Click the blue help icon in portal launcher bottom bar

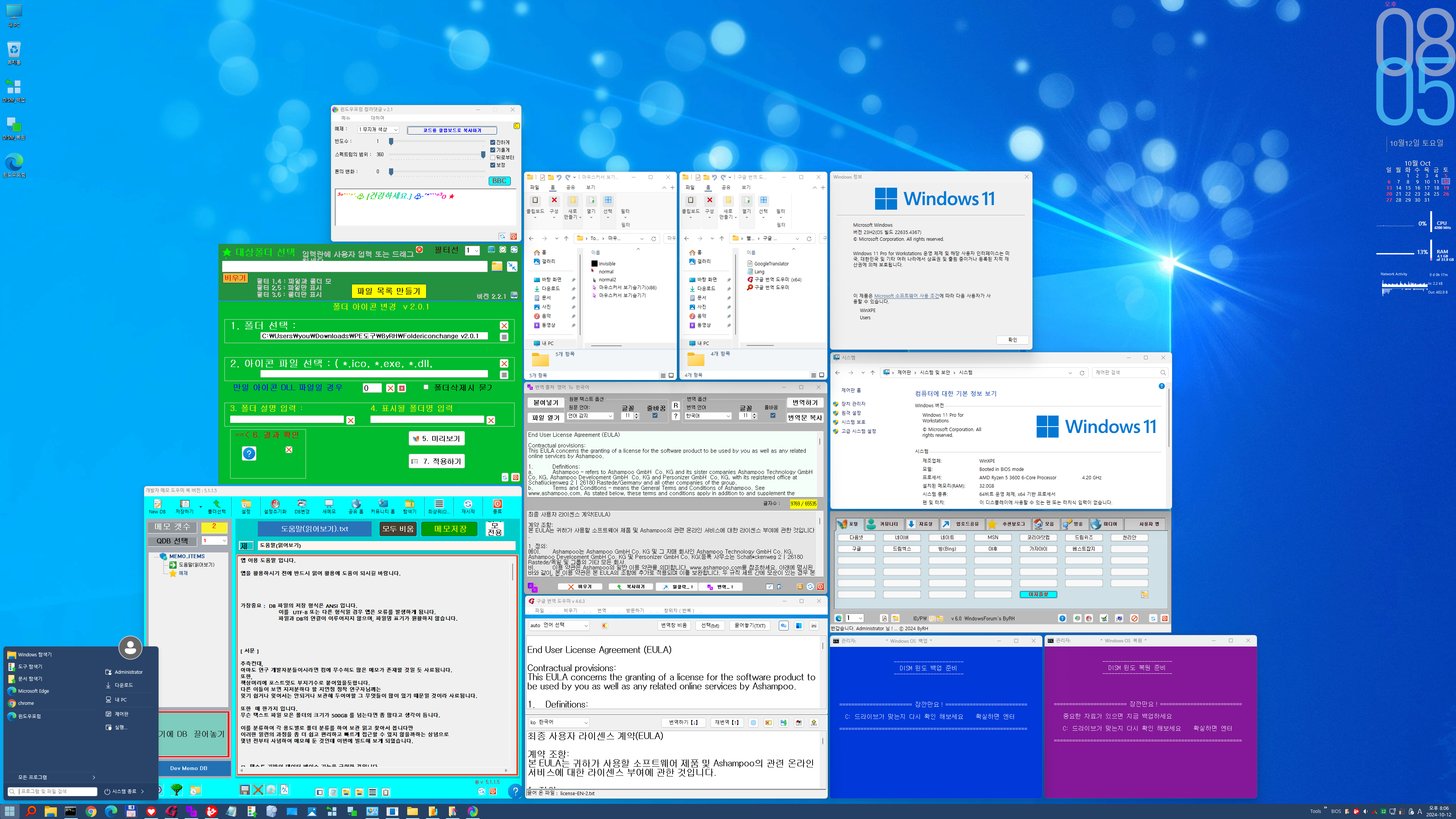tap(1062, 618)
